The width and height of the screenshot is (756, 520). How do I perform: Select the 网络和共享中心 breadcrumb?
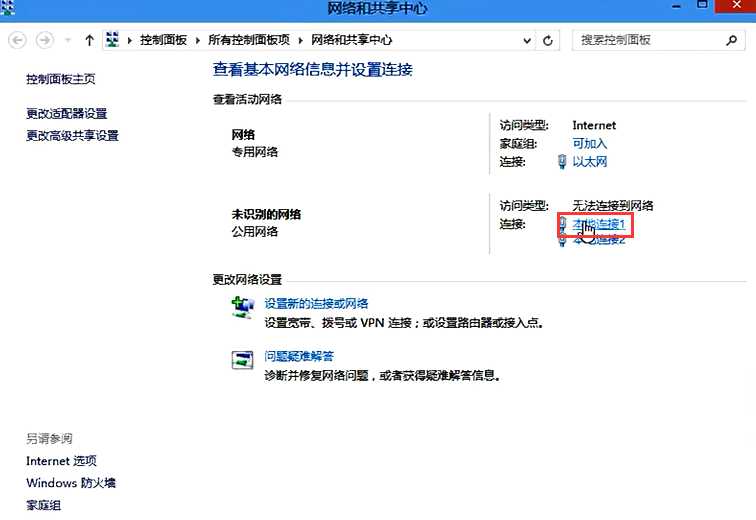351,40
